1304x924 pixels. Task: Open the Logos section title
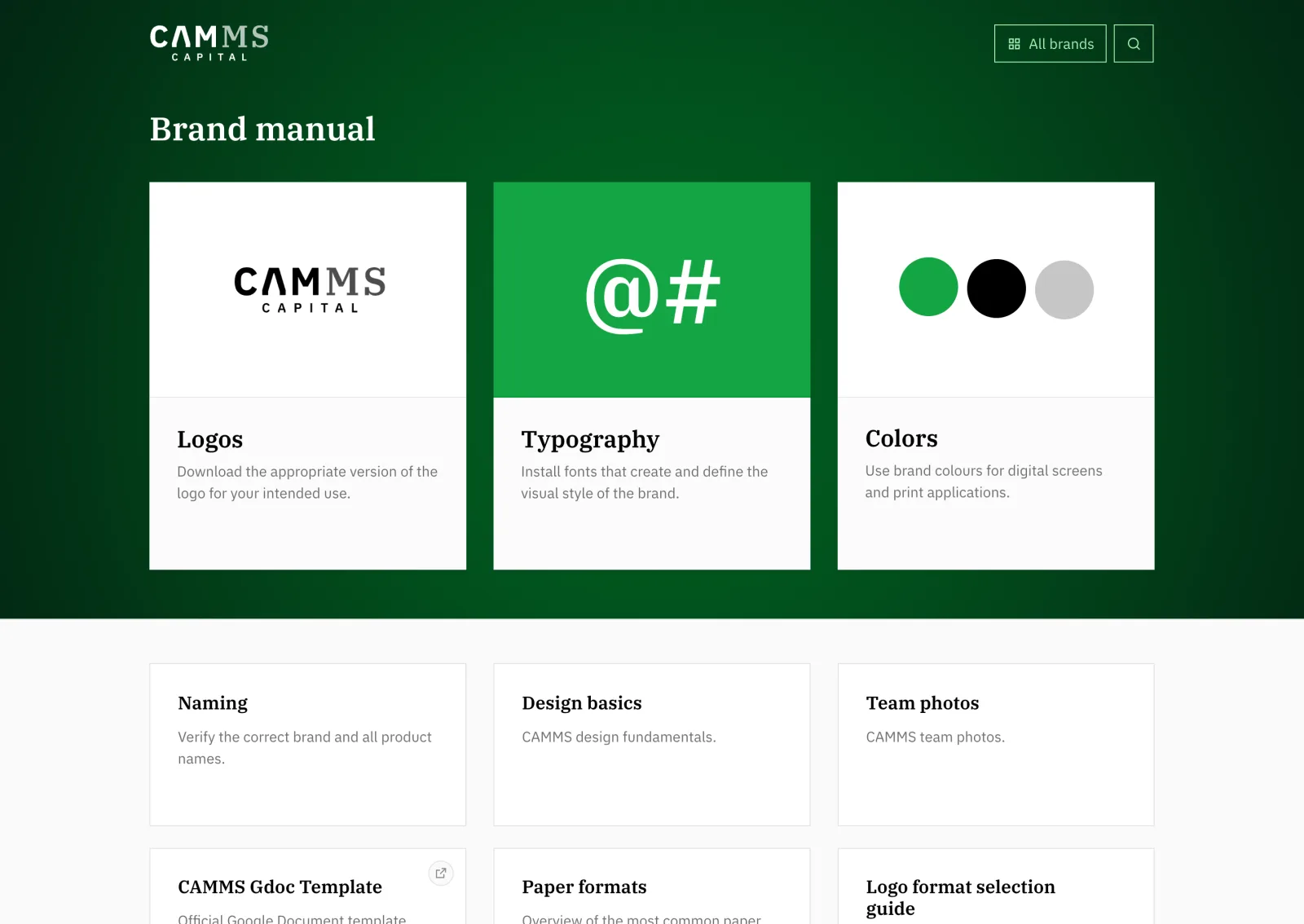click(x=210, y=439)
